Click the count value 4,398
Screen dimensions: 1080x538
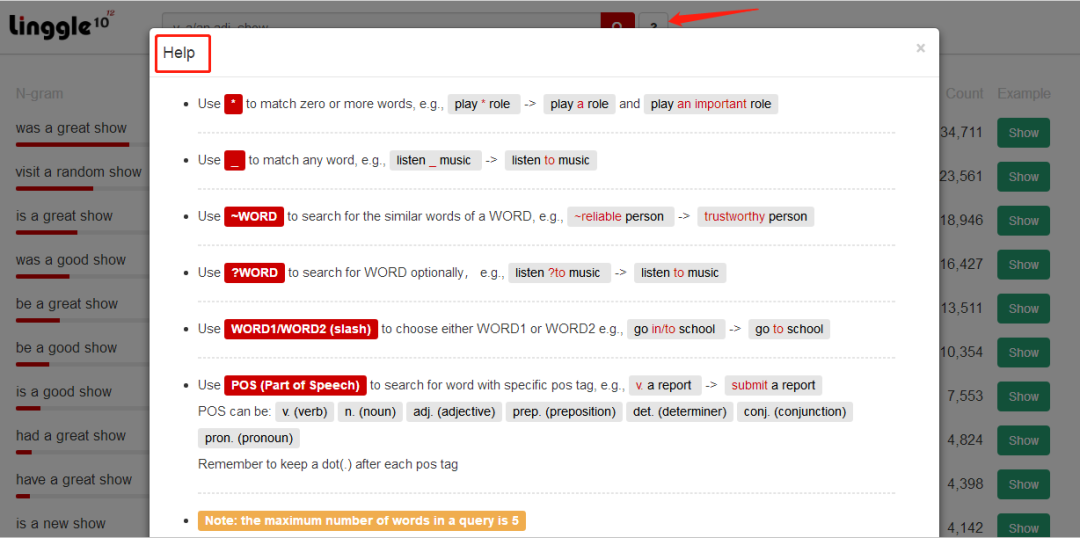pos(964,484)
